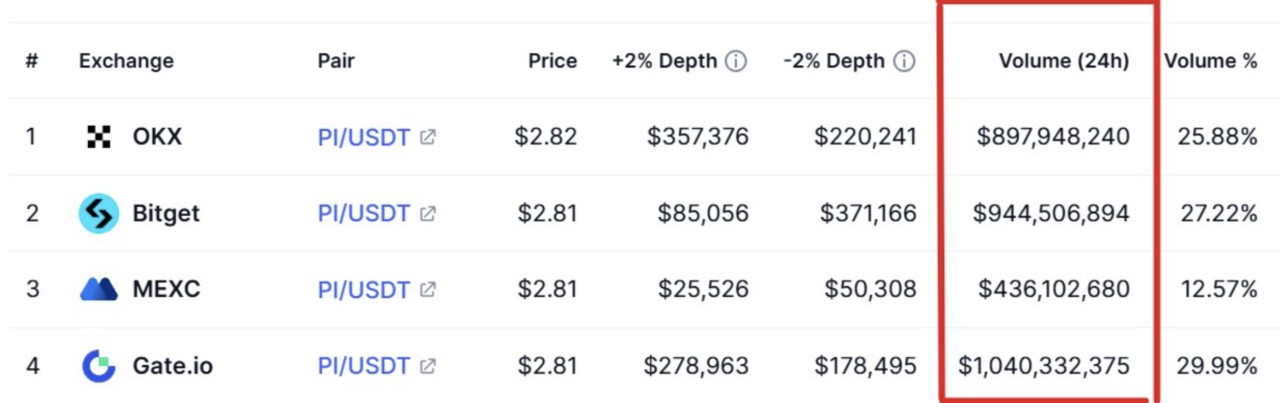Sort by Volume (24h) column header
The height and width of the screenshot is (403, 1280).
click(x=1063, y=61)
